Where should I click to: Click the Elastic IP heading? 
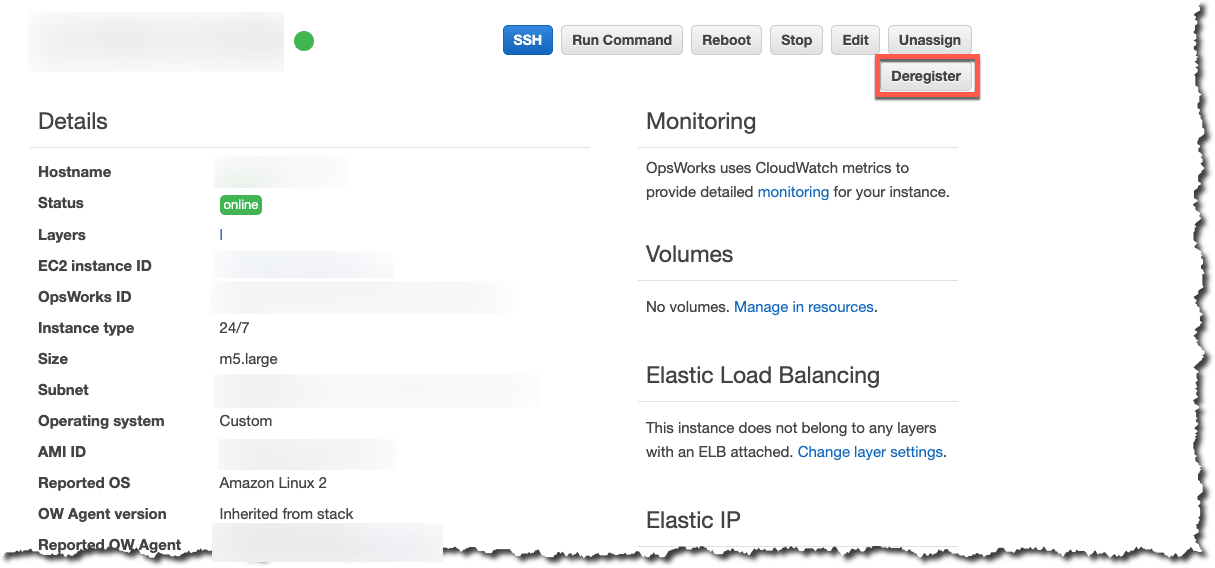click(x=693, y=520)
